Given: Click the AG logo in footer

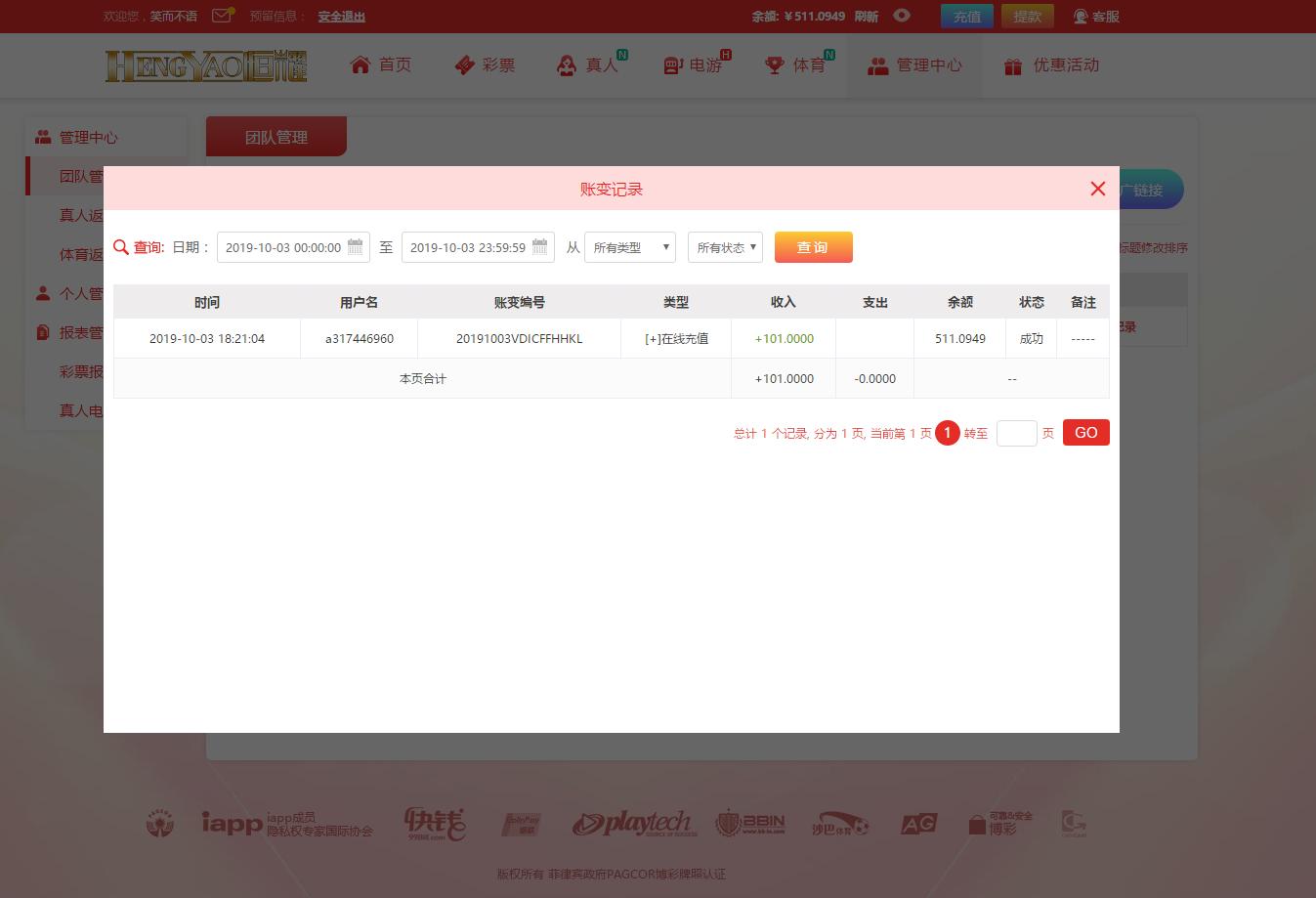Looking at the screenshot, I should (918, 824).
